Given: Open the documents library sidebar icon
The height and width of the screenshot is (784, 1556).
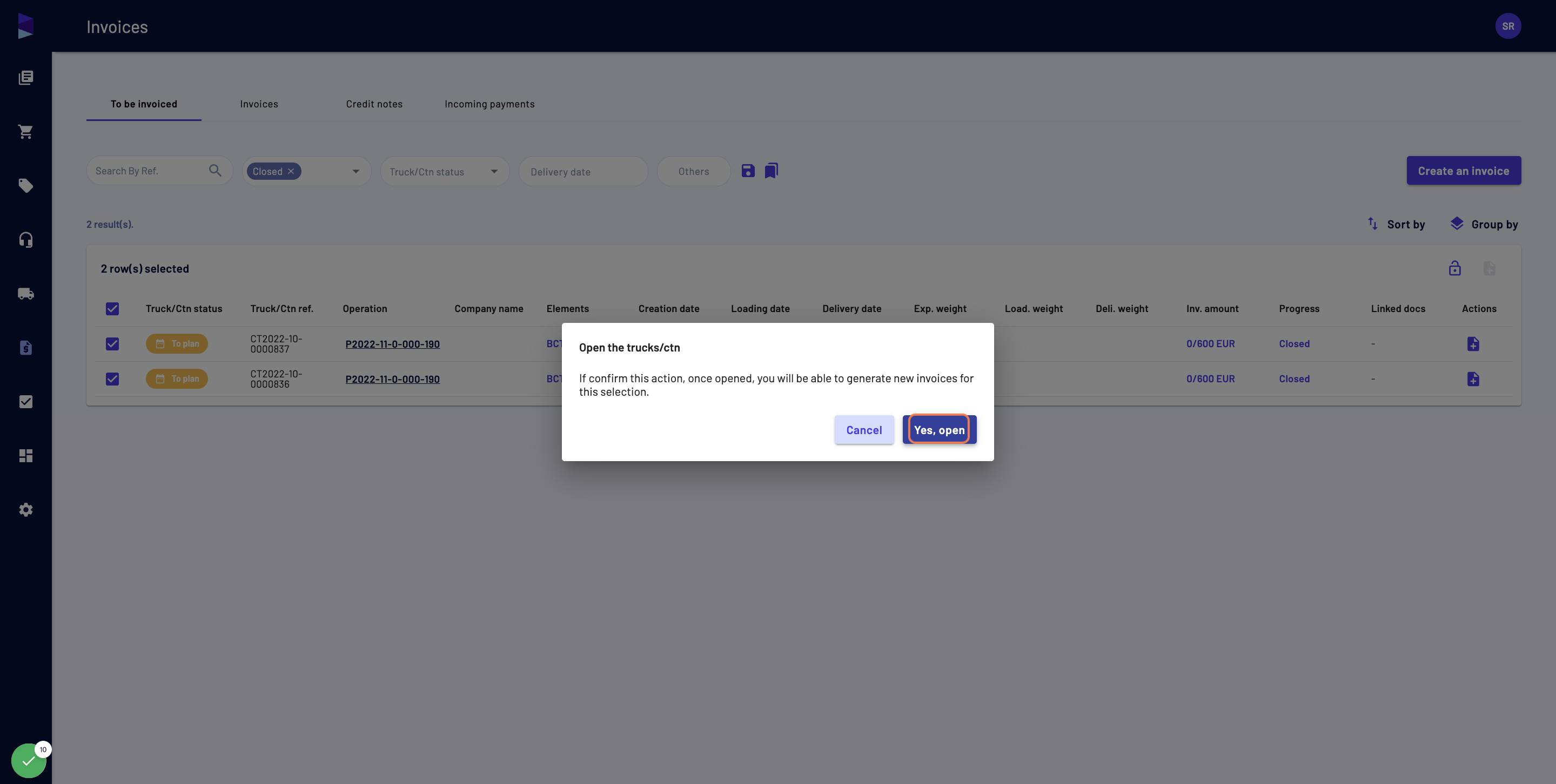Looking at the screenshot, I should click(25, 77).
